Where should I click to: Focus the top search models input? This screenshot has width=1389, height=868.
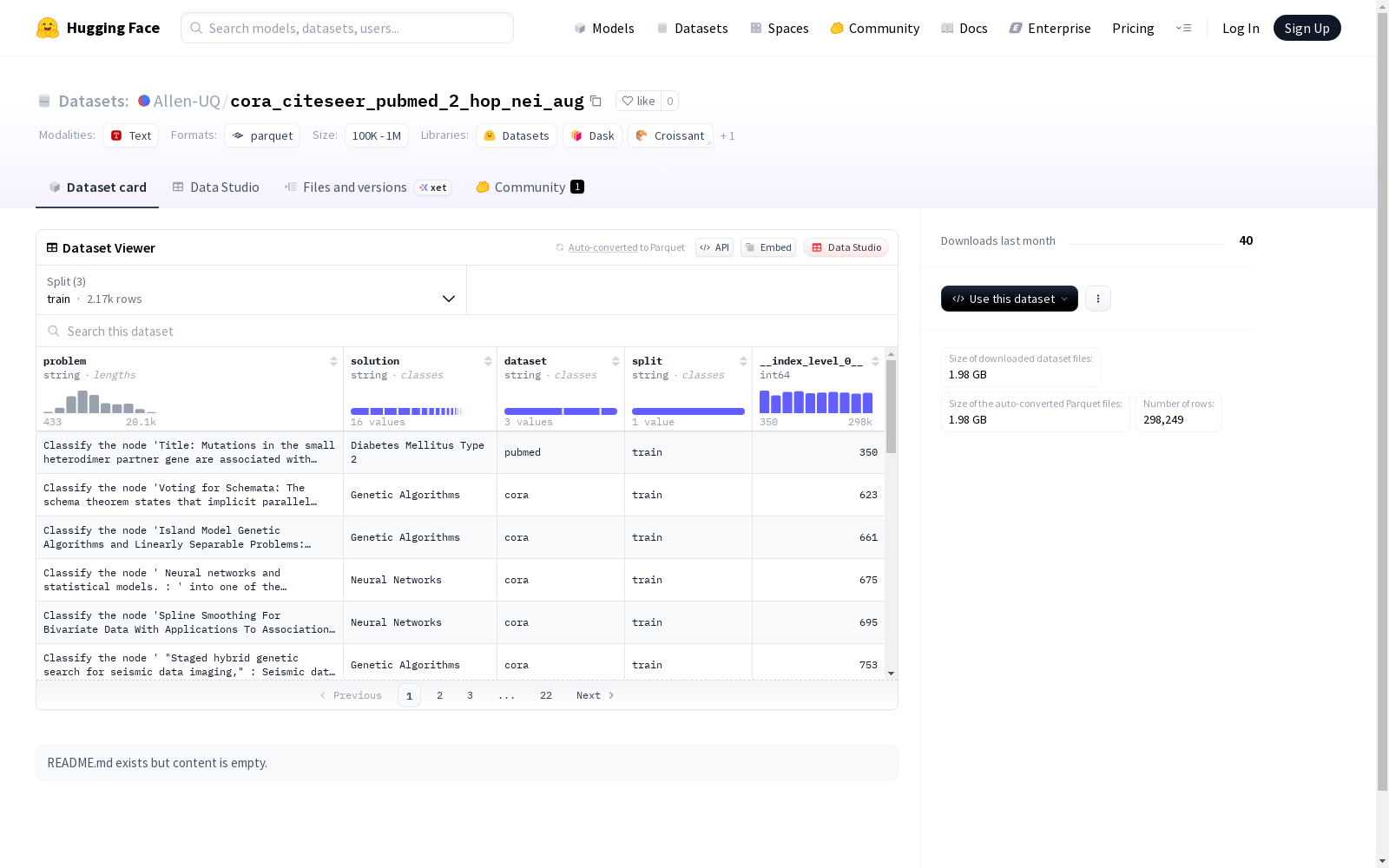[x=347, y=28]
